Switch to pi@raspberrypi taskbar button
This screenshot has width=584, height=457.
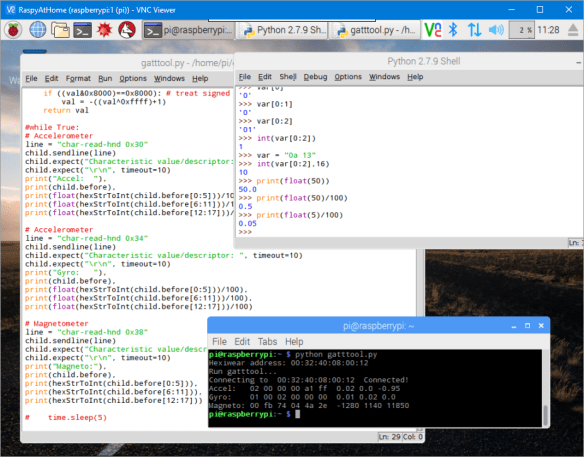point(188,30)
